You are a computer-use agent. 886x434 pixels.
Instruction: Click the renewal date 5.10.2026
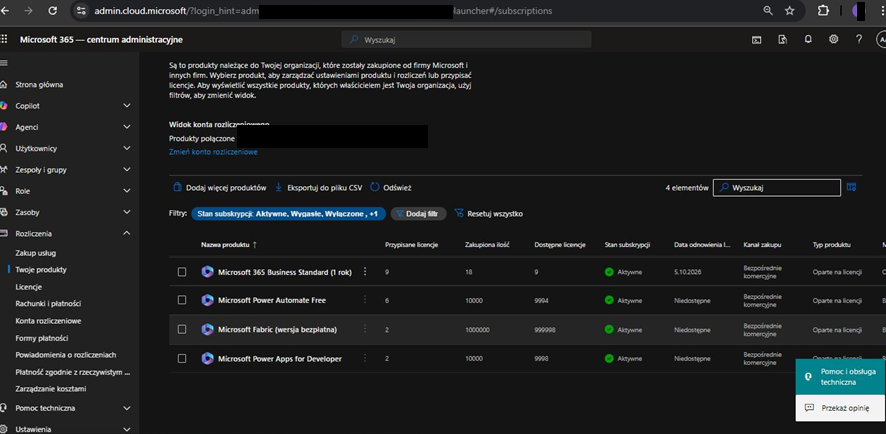coord(688,272)
